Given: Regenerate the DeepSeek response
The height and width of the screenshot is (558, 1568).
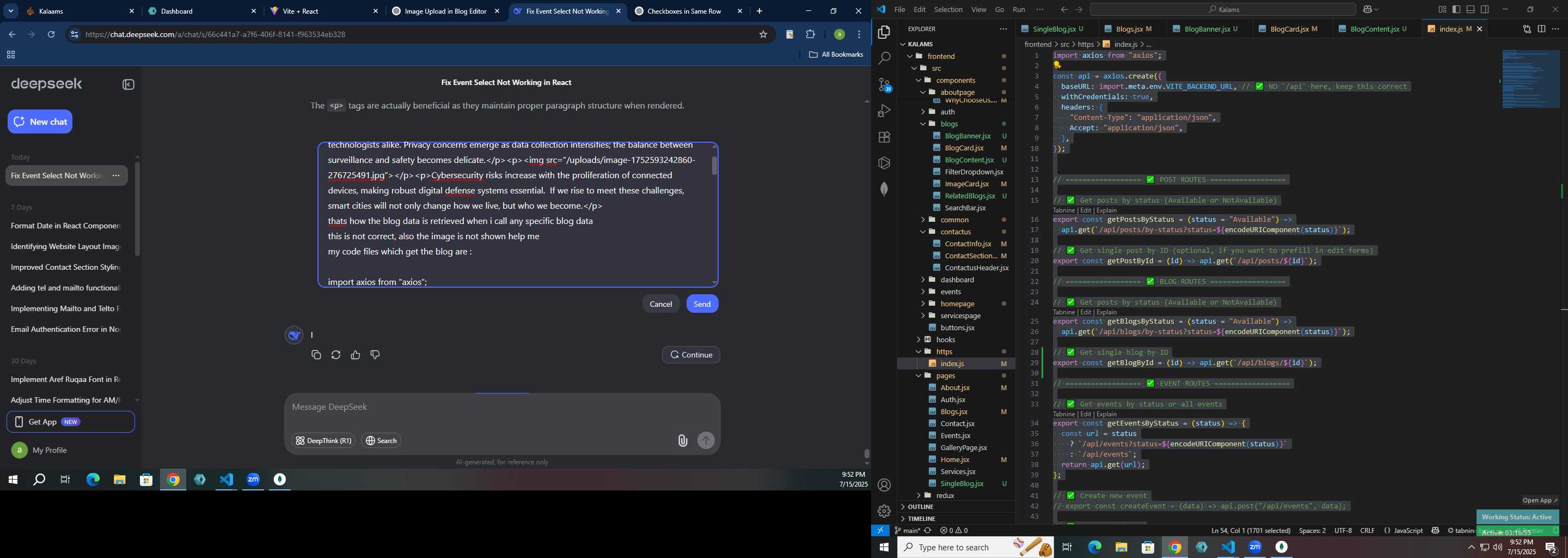Looking at the screenshot, I should pyautogui.click(x=336, y=355).
